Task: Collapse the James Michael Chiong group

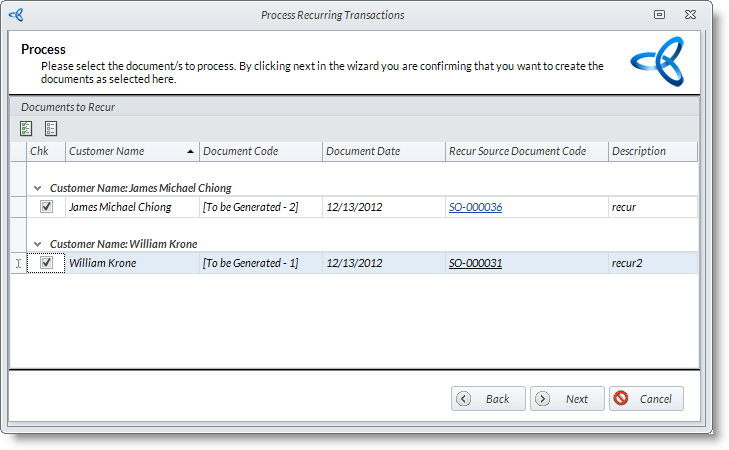Action: pyautogui.click(x=38, y=188)
